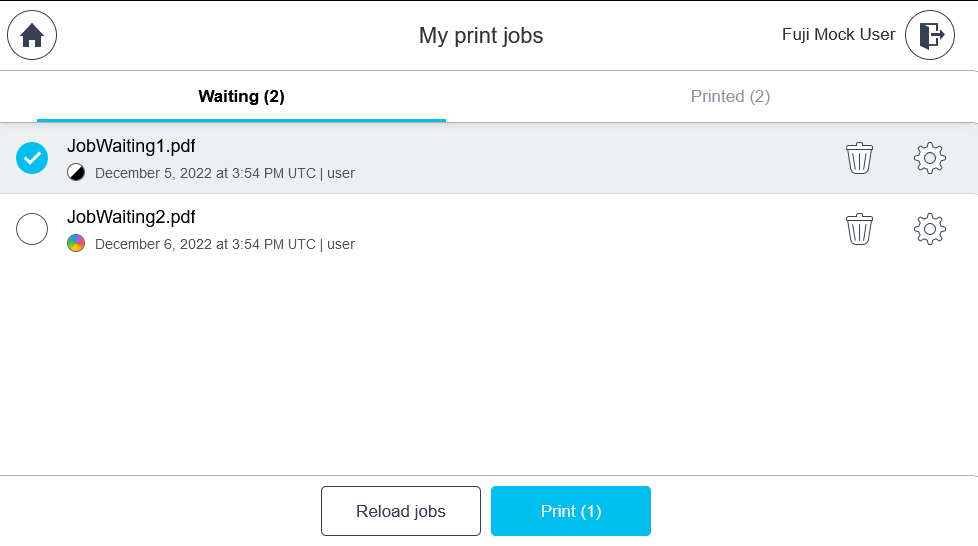Click the December 5, 2022 date line
The image size is (978, 546).
coord(224,173)
